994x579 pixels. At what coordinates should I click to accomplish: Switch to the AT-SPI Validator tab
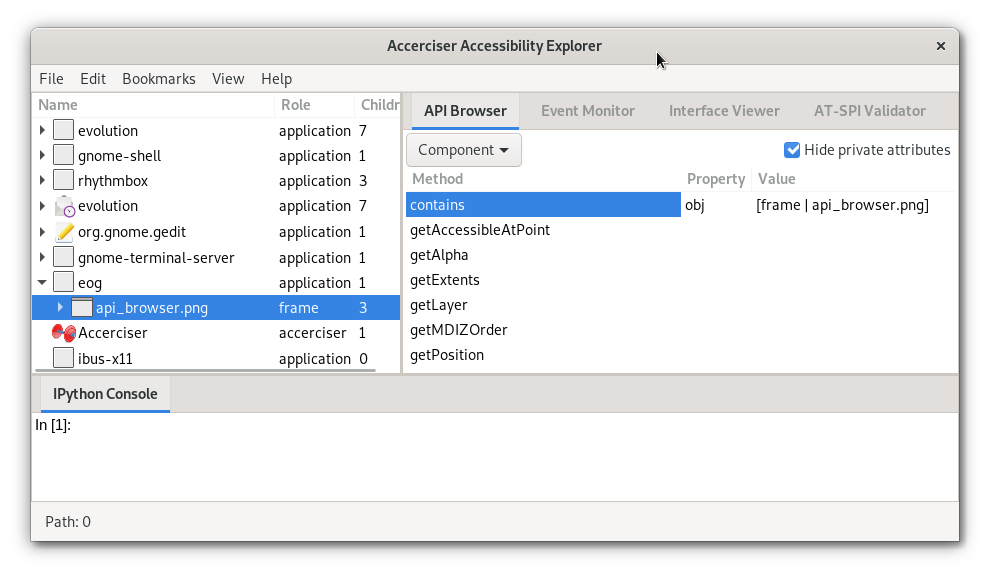tap(869, 111)
